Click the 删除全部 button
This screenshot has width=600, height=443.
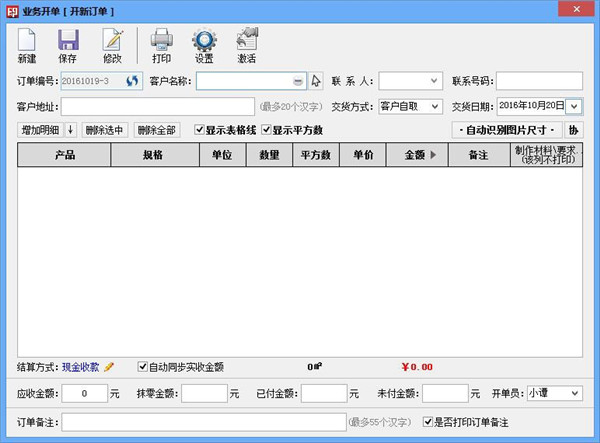[158, 130]
